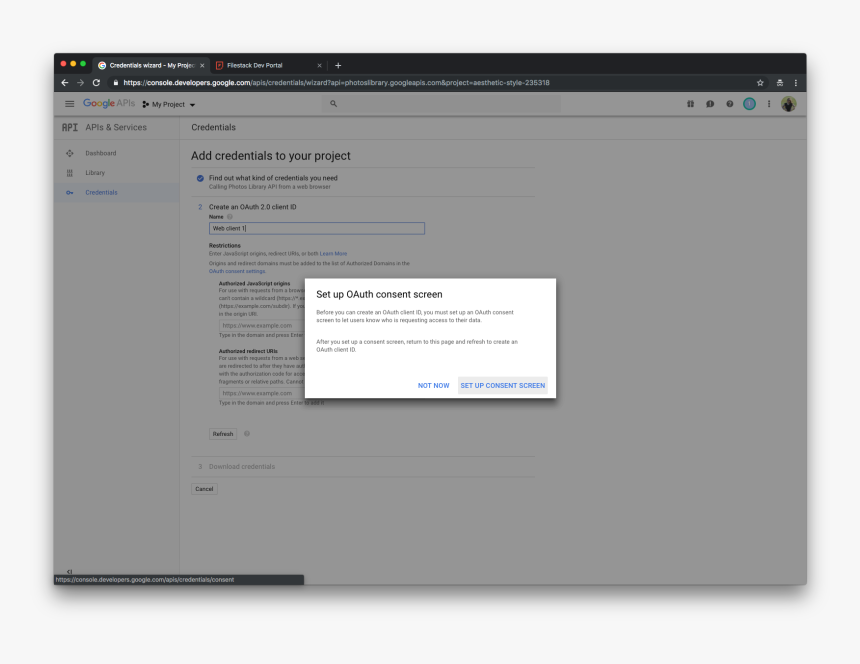
Task: Switch to Filestack Dev Portal tab
Action: point(269,65)
